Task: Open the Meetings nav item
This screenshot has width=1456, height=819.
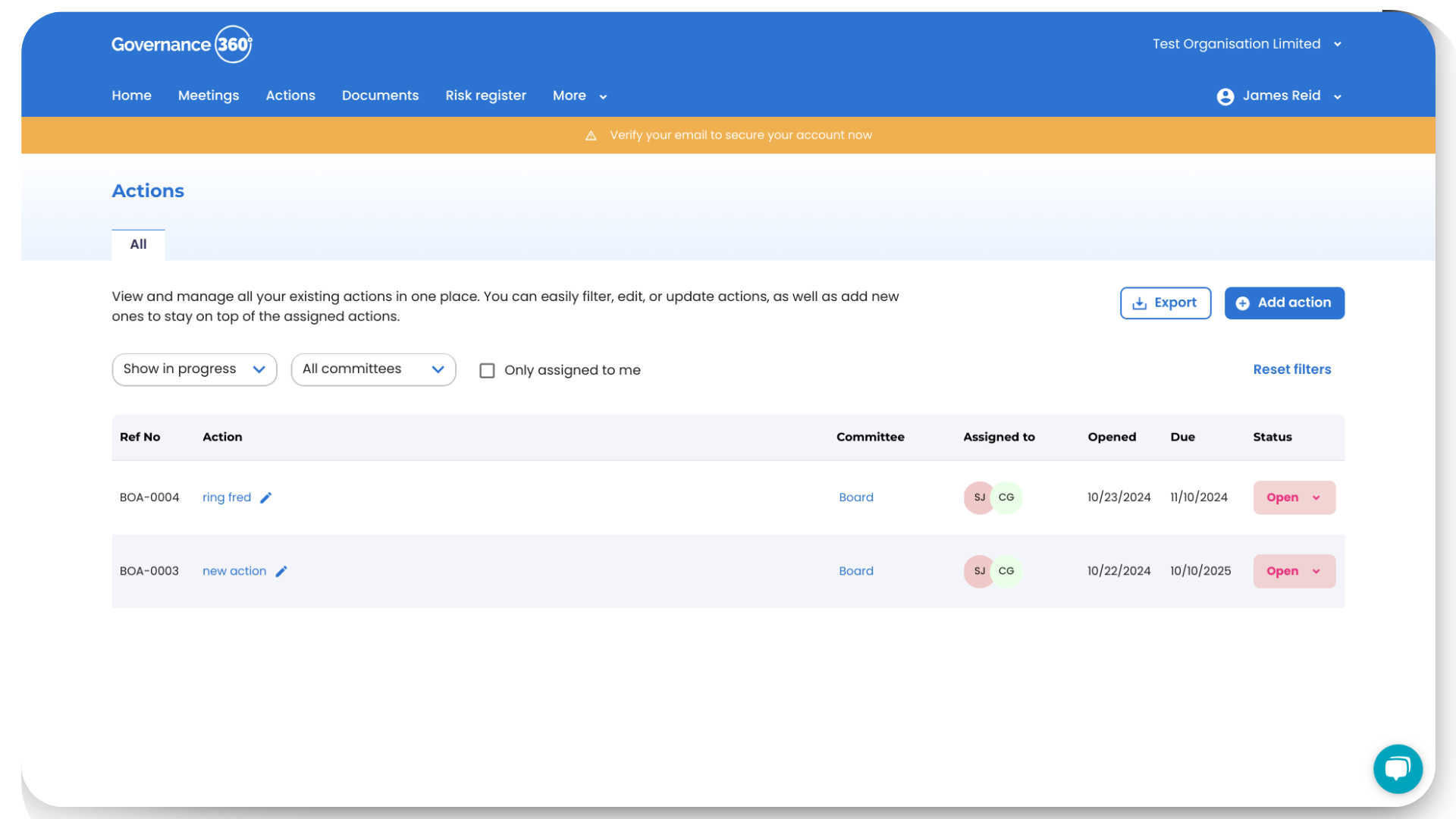Action: click(209, 96)
